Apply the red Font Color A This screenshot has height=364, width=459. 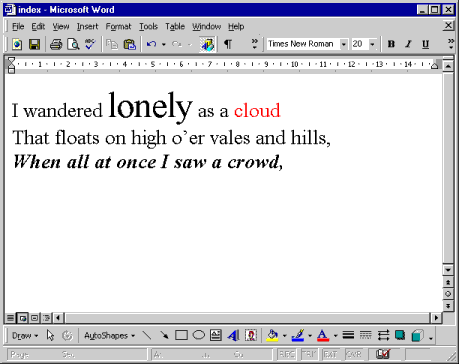[x=323, y=335]
